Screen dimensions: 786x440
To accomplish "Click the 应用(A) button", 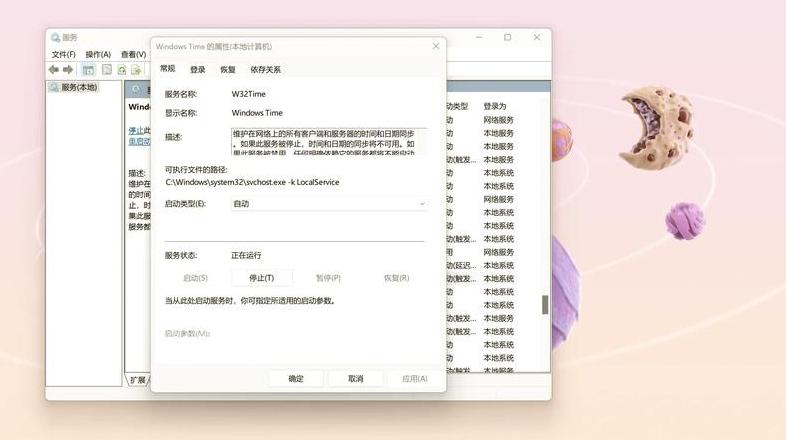I will coord(415,379).
